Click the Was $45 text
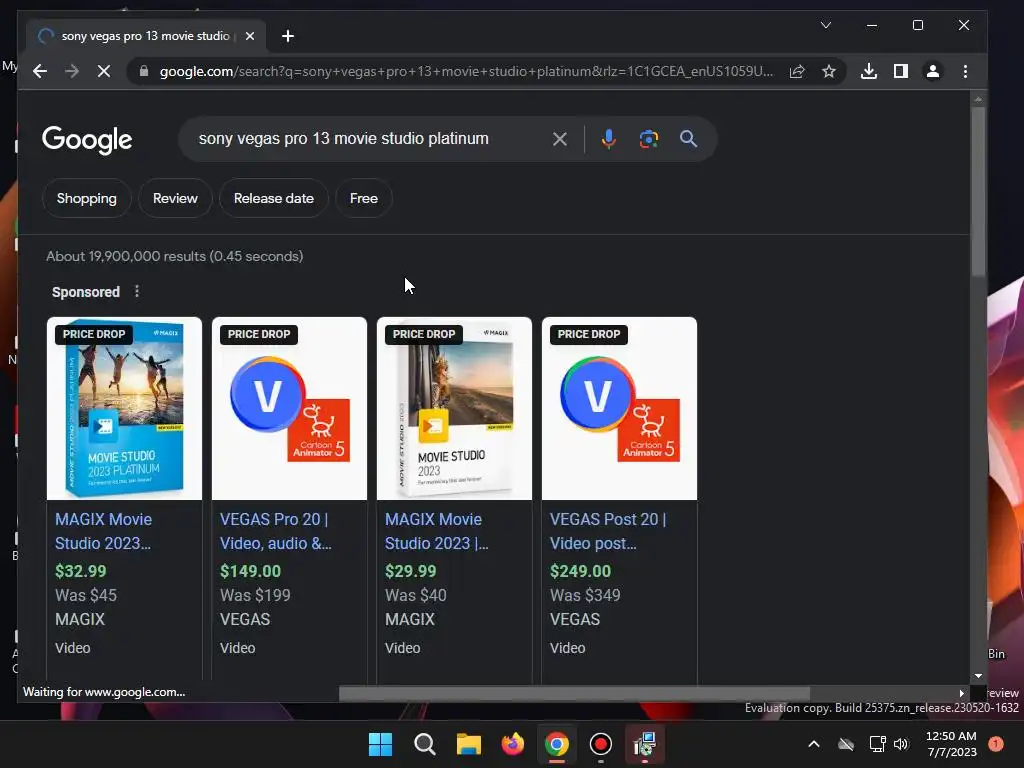 coord(86,595)
